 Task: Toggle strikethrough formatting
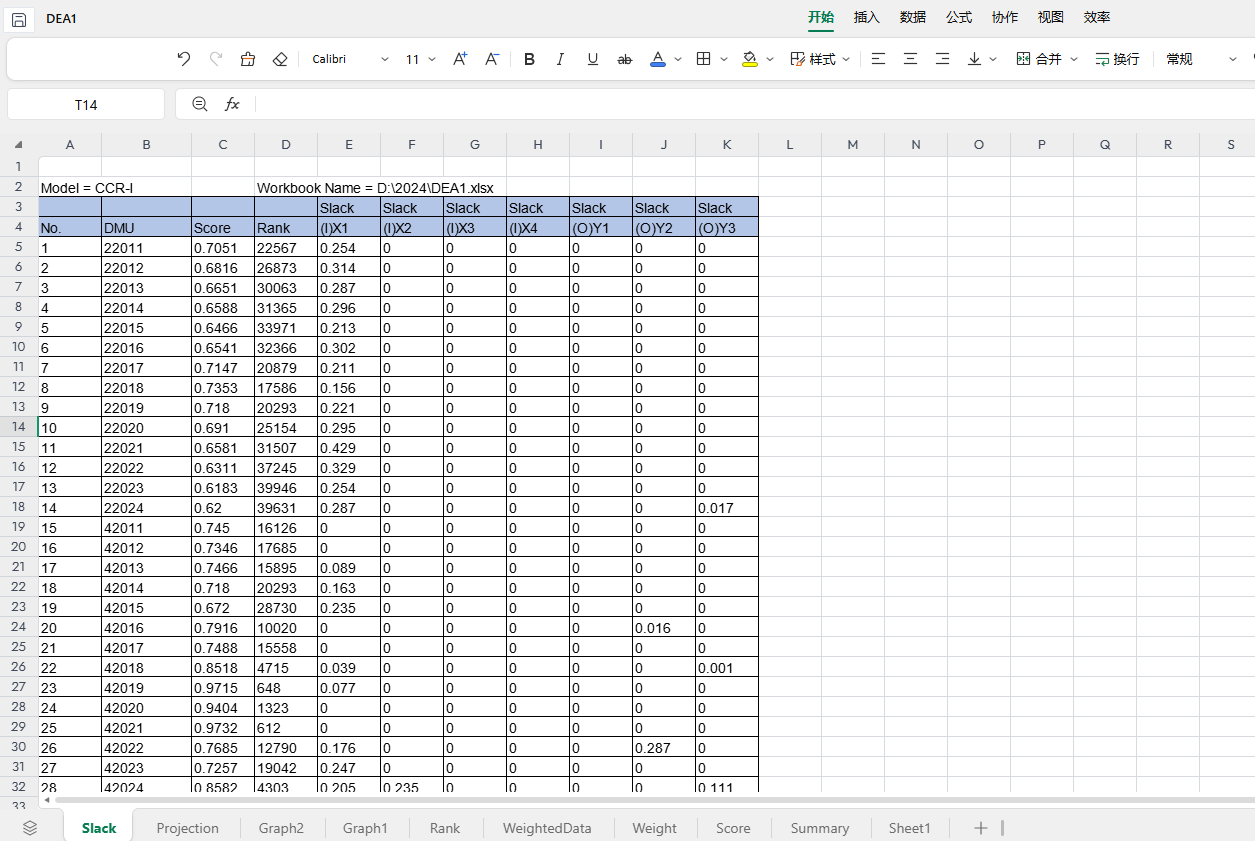click(x=625, y=59)
